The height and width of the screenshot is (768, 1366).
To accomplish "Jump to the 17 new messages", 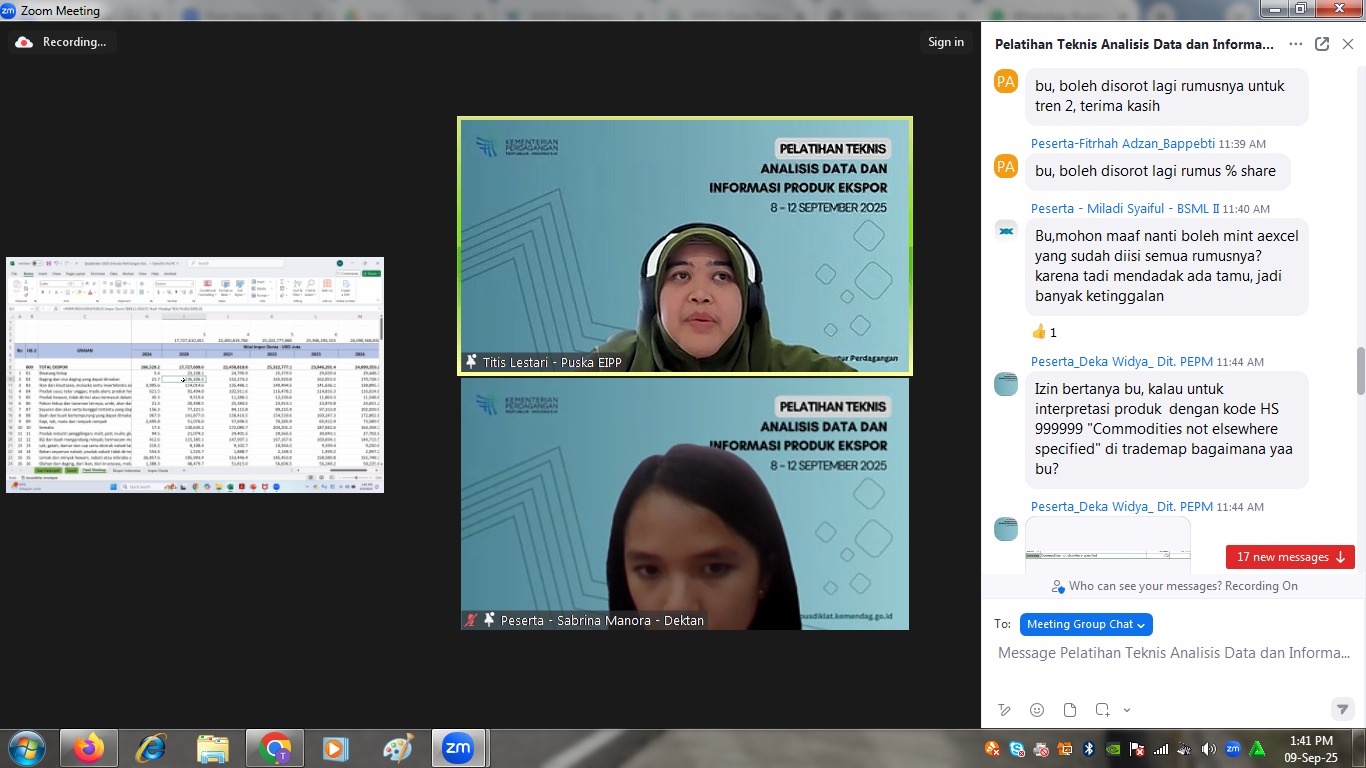I will 1289,557.
